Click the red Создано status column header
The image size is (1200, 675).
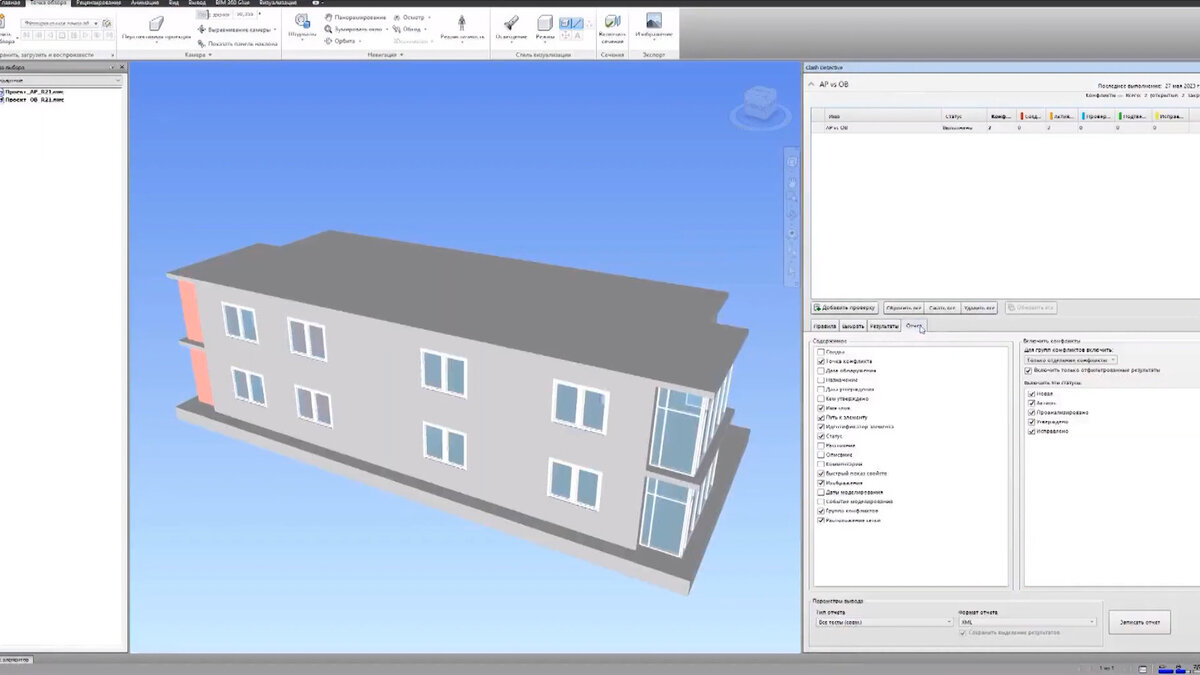point(1031,116)
